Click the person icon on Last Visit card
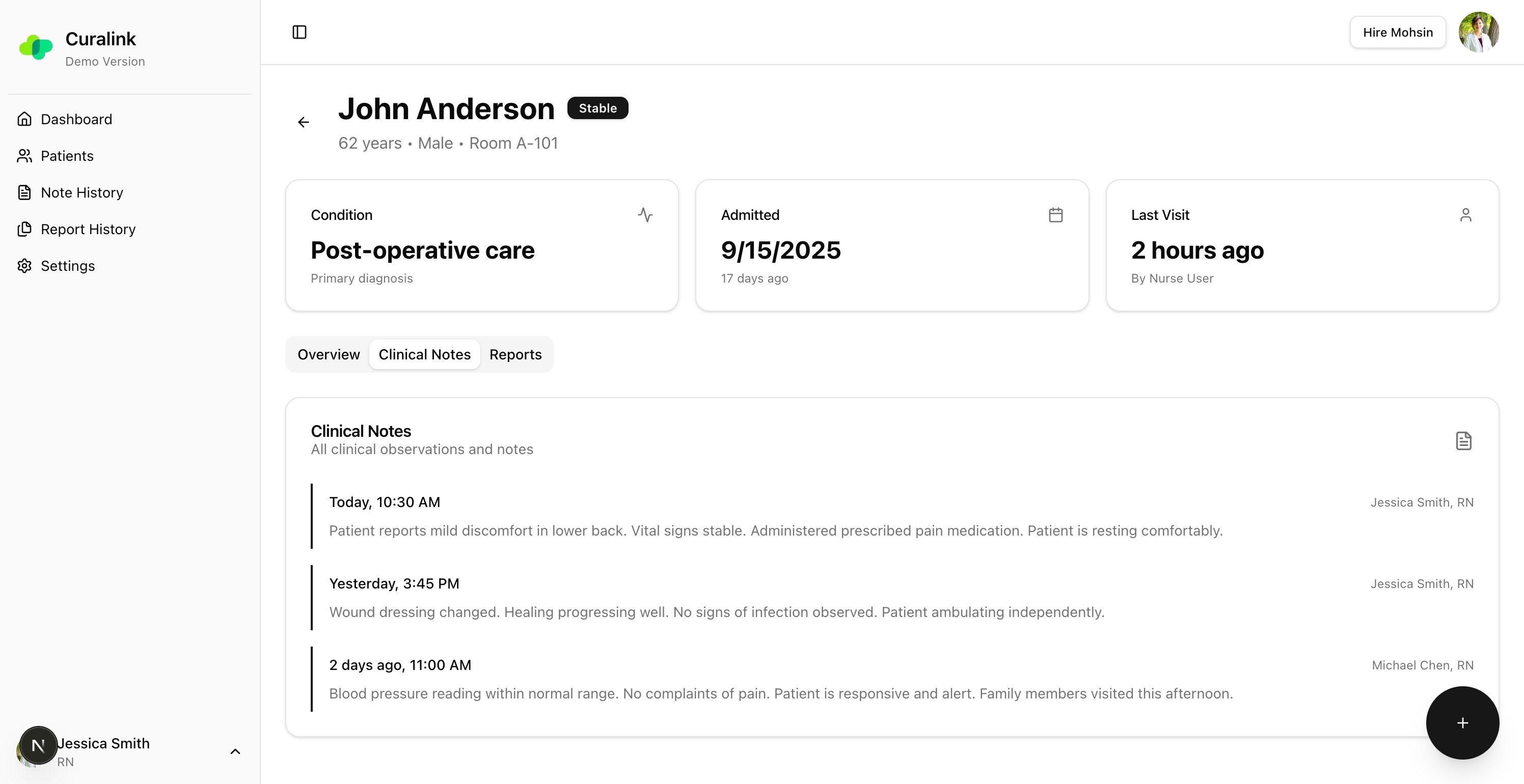The height and width of the screenshot is (784, 1524). [1465, 215]
